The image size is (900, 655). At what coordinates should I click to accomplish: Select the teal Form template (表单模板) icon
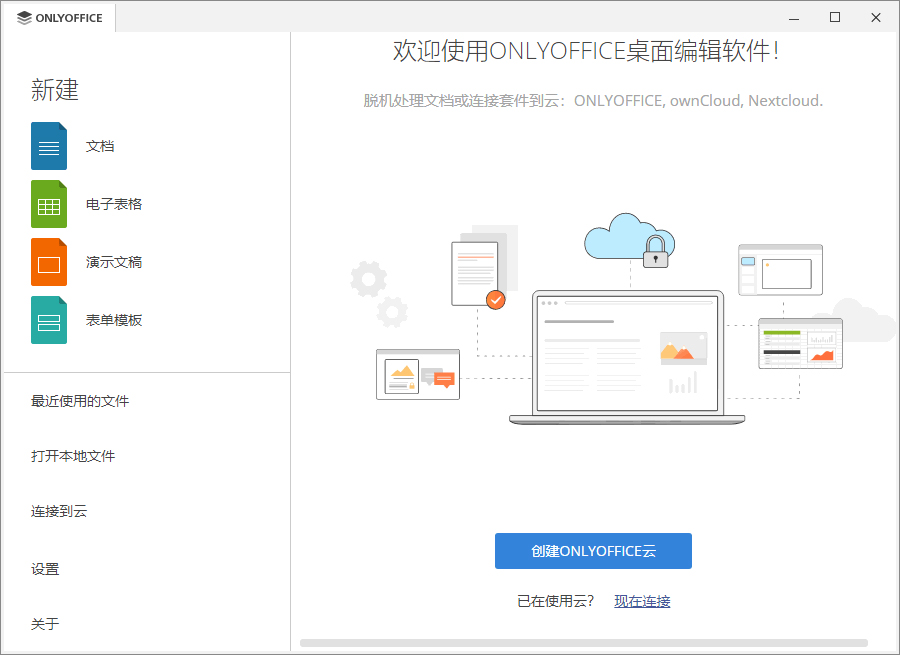click(x=48, y=319)
